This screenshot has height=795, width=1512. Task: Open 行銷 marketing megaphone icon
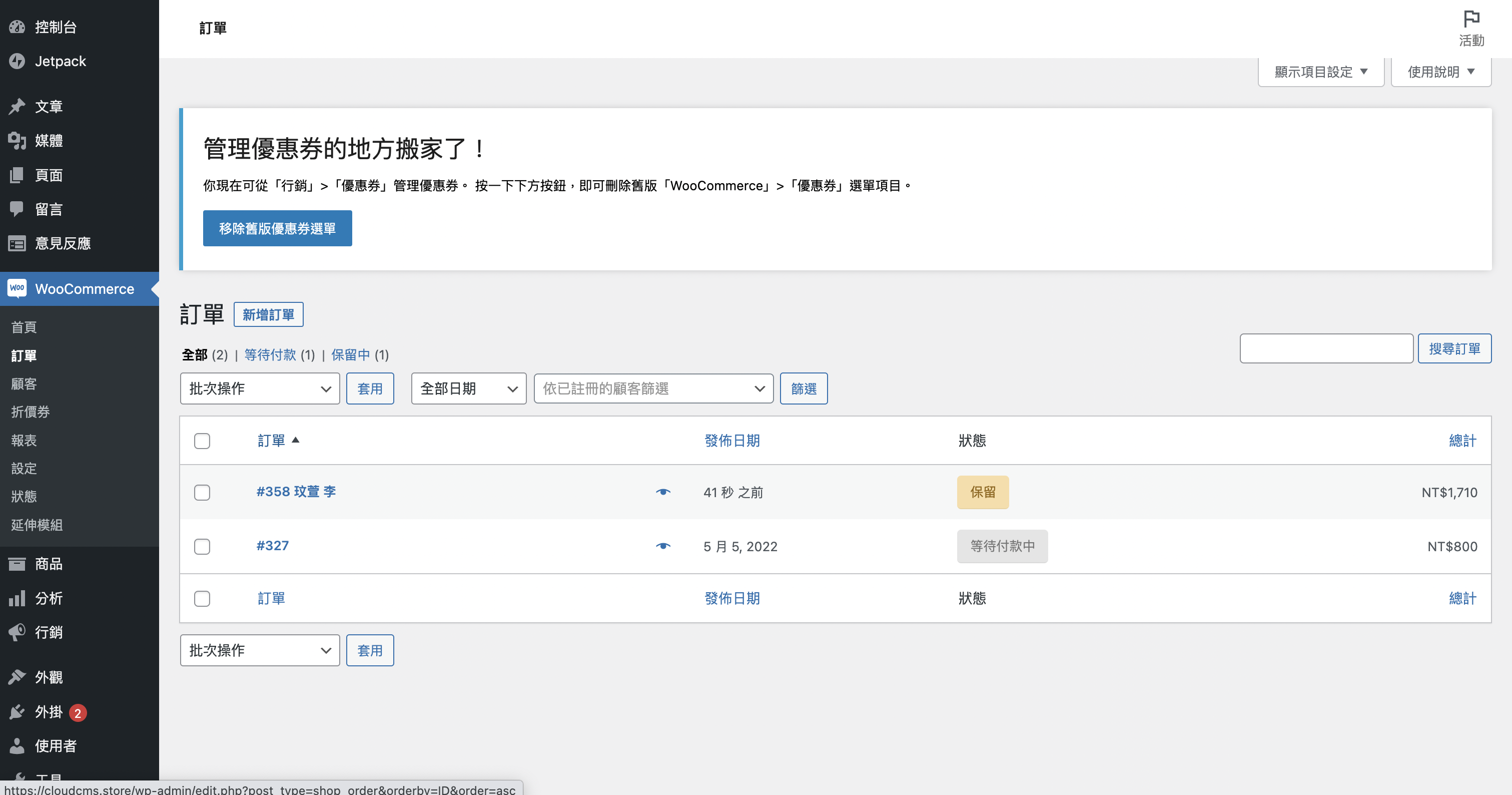click(x=17, y=632)
